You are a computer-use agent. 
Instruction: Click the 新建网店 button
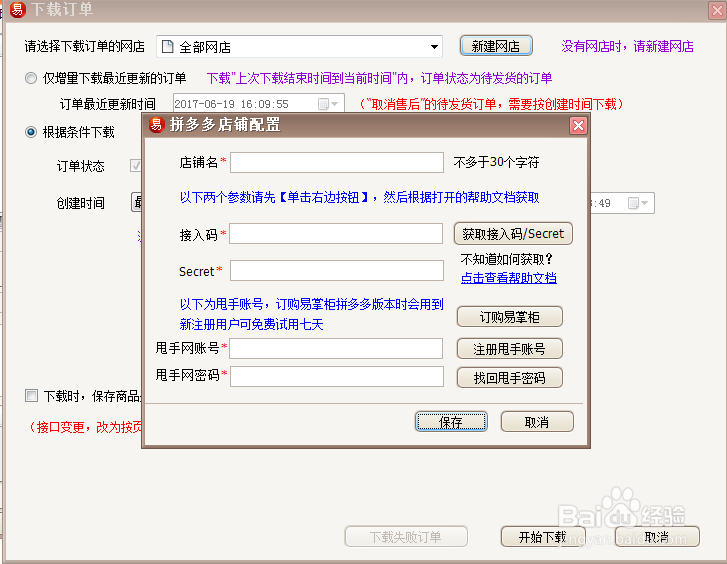coord(496,46)
